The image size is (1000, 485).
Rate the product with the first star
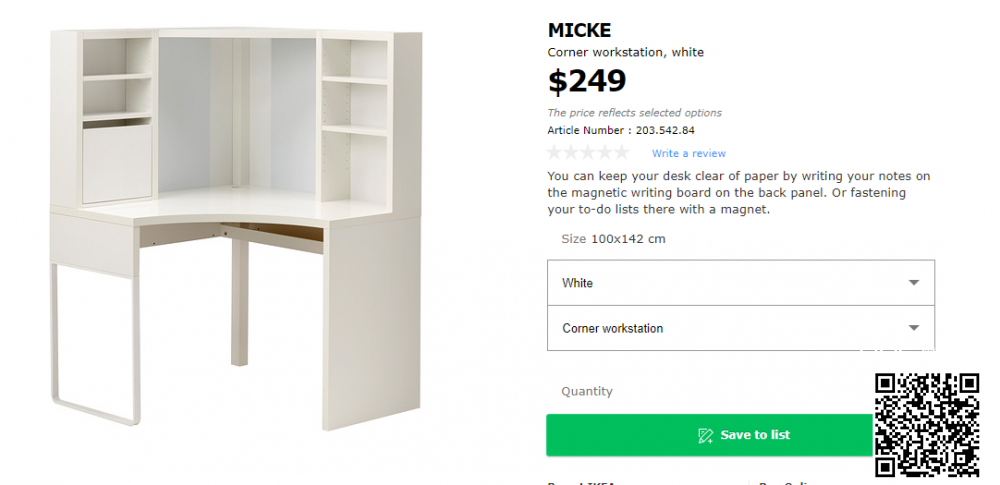[x=555, y=153]
